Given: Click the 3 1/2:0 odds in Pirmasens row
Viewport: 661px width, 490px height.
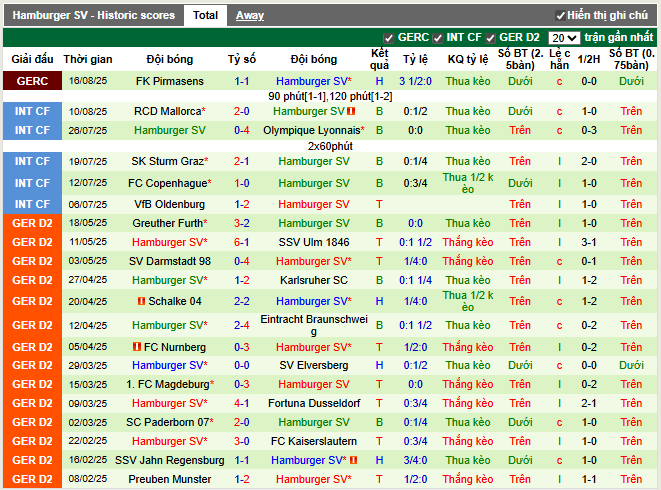Looking at the screenshot, I should click(x=415, y=81).
